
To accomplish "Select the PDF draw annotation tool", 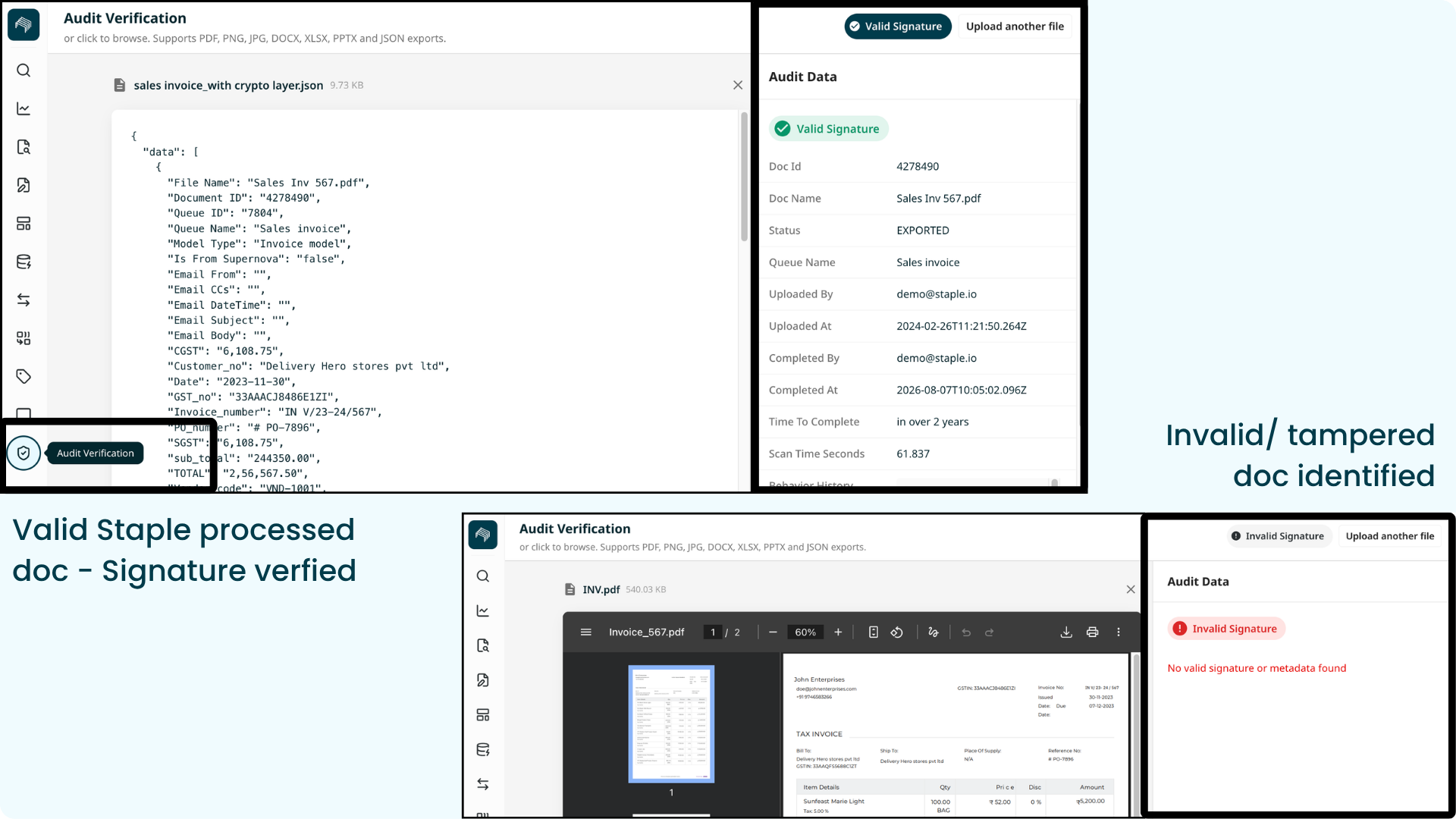I will 934,632.
